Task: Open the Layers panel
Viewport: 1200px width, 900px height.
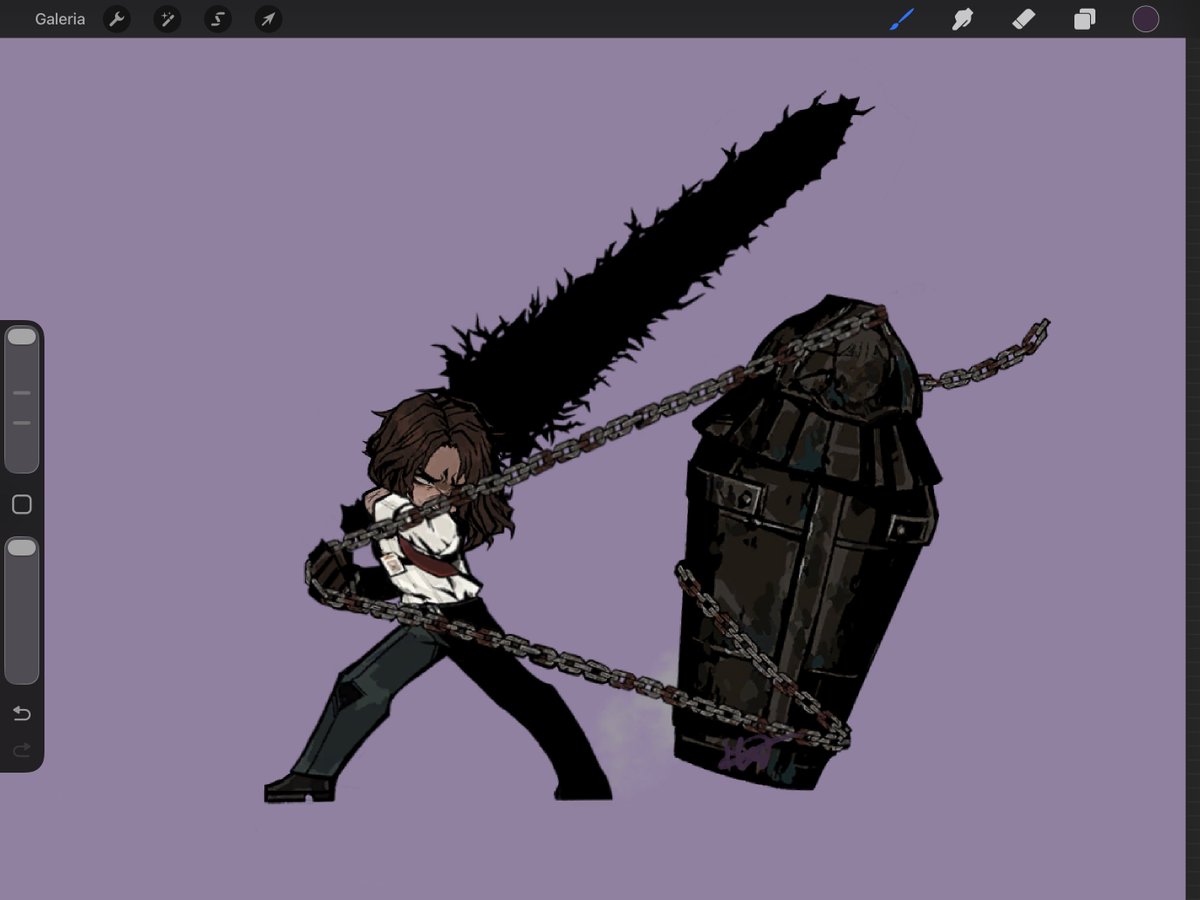Action: tap(1085, 19)
